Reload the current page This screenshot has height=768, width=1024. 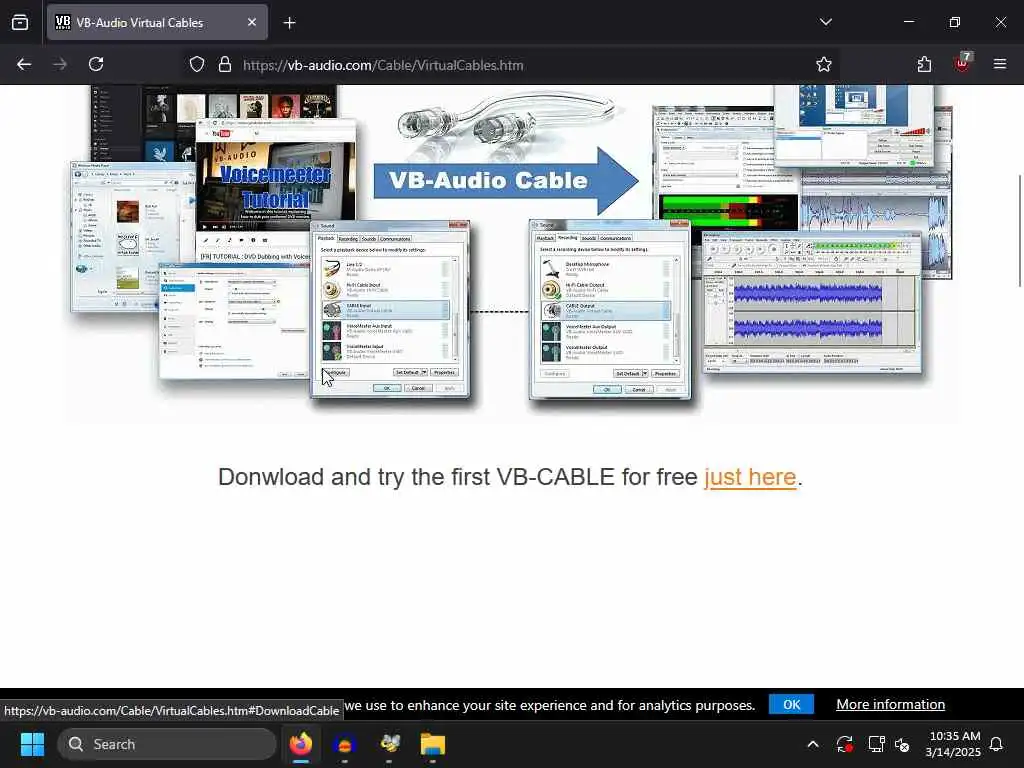pos(96,64)
